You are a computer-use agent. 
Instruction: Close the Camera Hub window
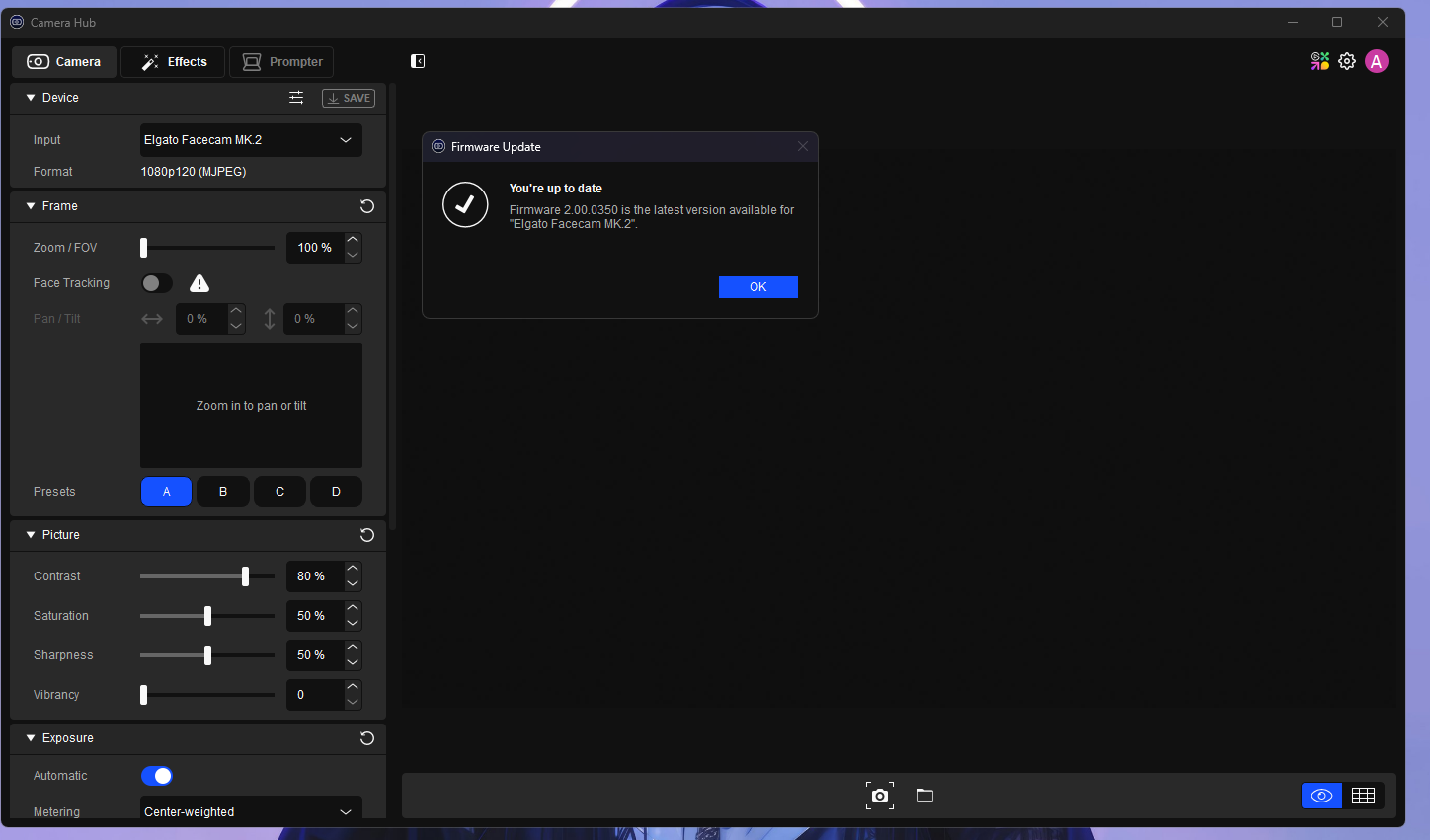coord(1383,22)
